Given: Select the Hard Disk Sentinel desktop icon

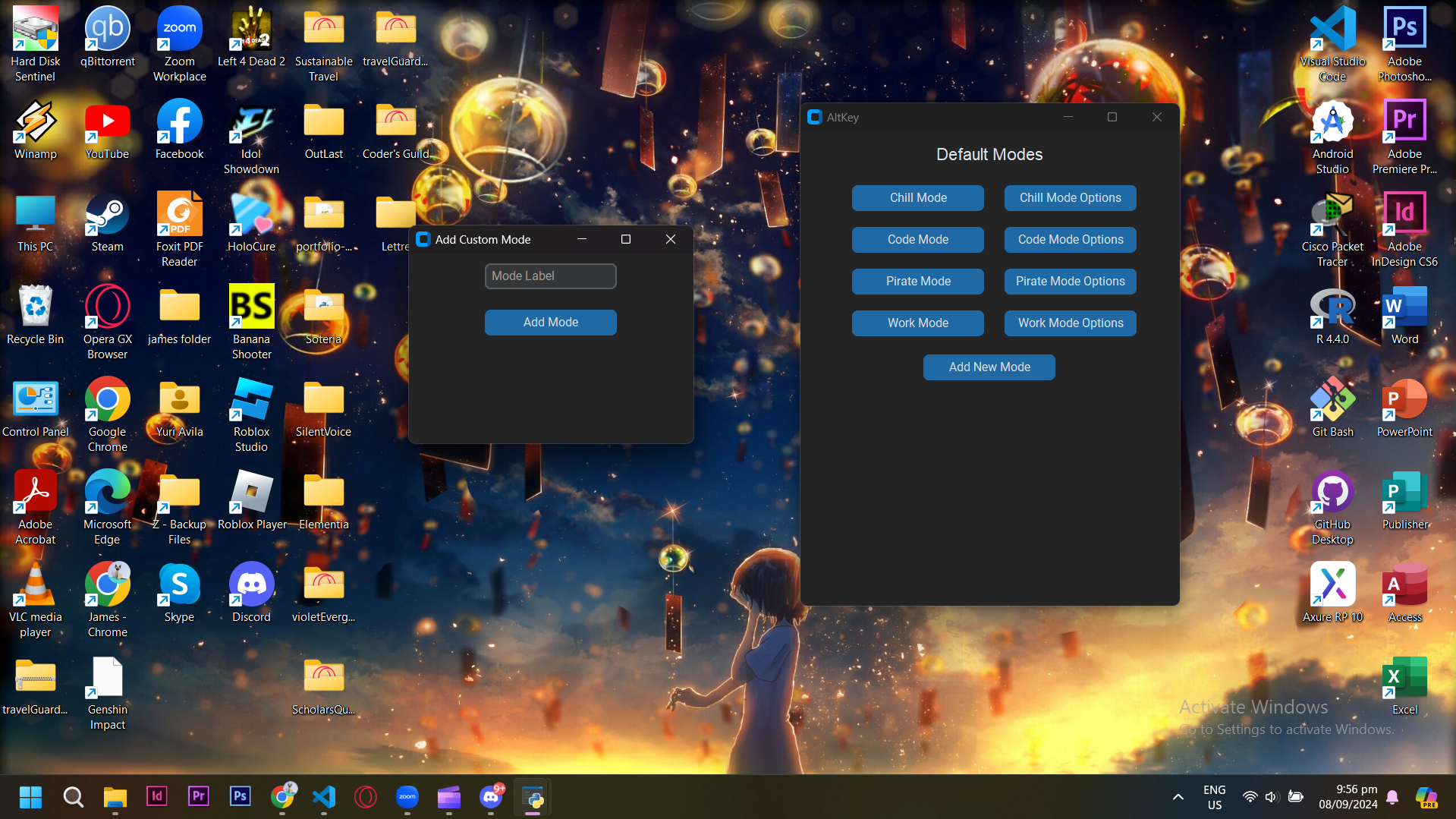Looking at the screenshot, I should point(36,44).
